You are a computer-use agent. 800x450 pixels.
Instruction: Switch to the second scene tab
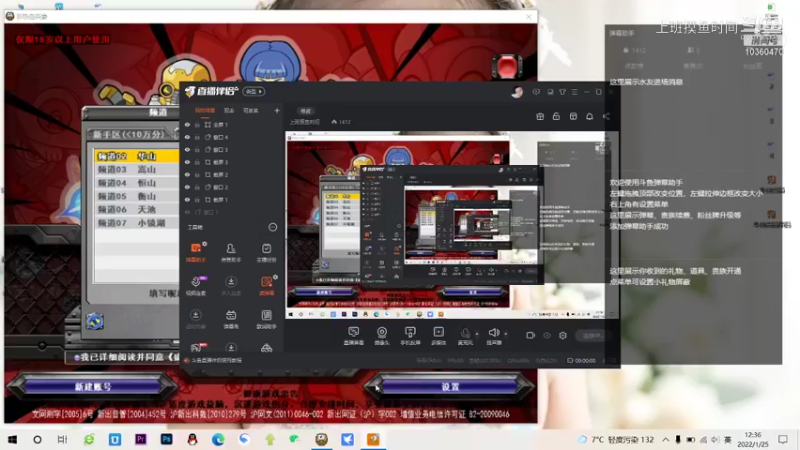coord(229,111)
